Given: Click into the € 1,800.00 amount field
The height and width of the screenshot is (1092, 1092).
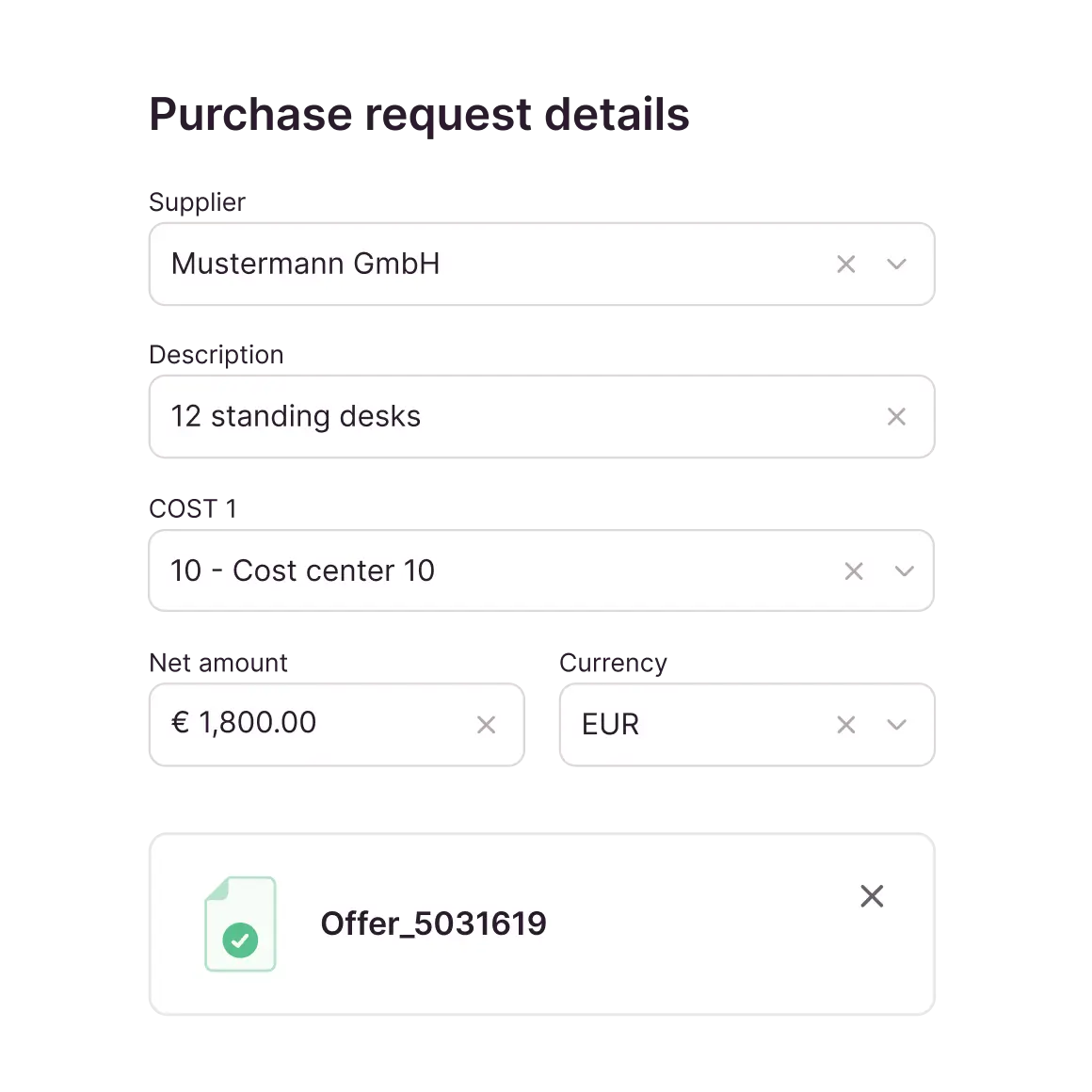Looking at the screenshot, I should point(311,723).
